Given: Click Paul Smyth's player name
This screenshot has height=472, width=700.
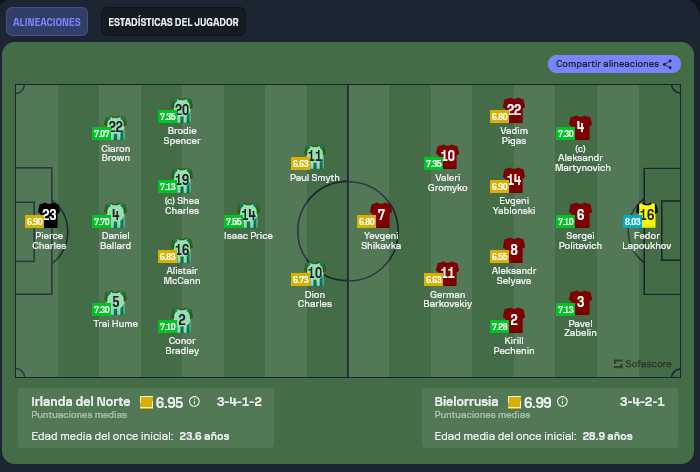Looking at the screenshot, I should coord(315,178).
